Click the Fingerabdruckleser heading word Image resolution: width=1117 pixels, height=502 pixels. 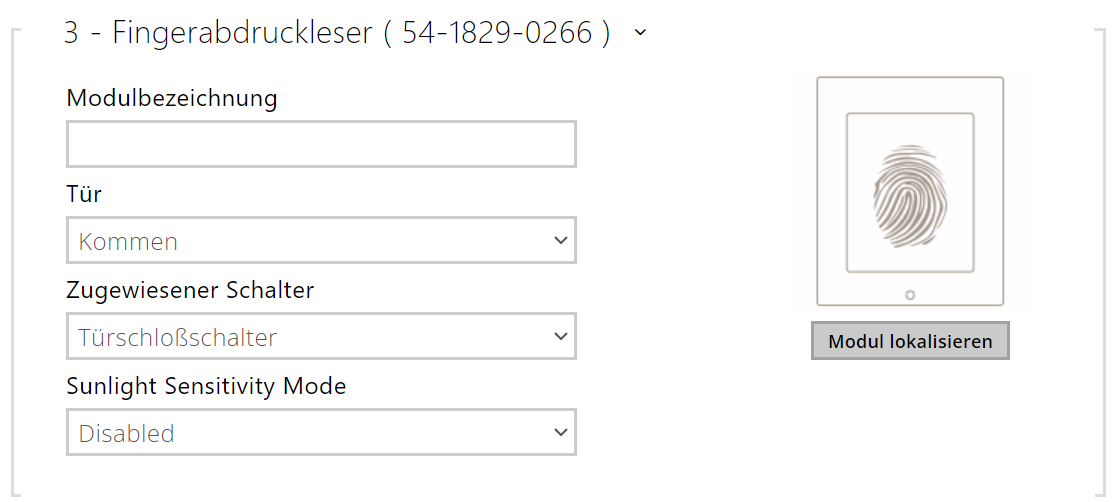[243, 33]
